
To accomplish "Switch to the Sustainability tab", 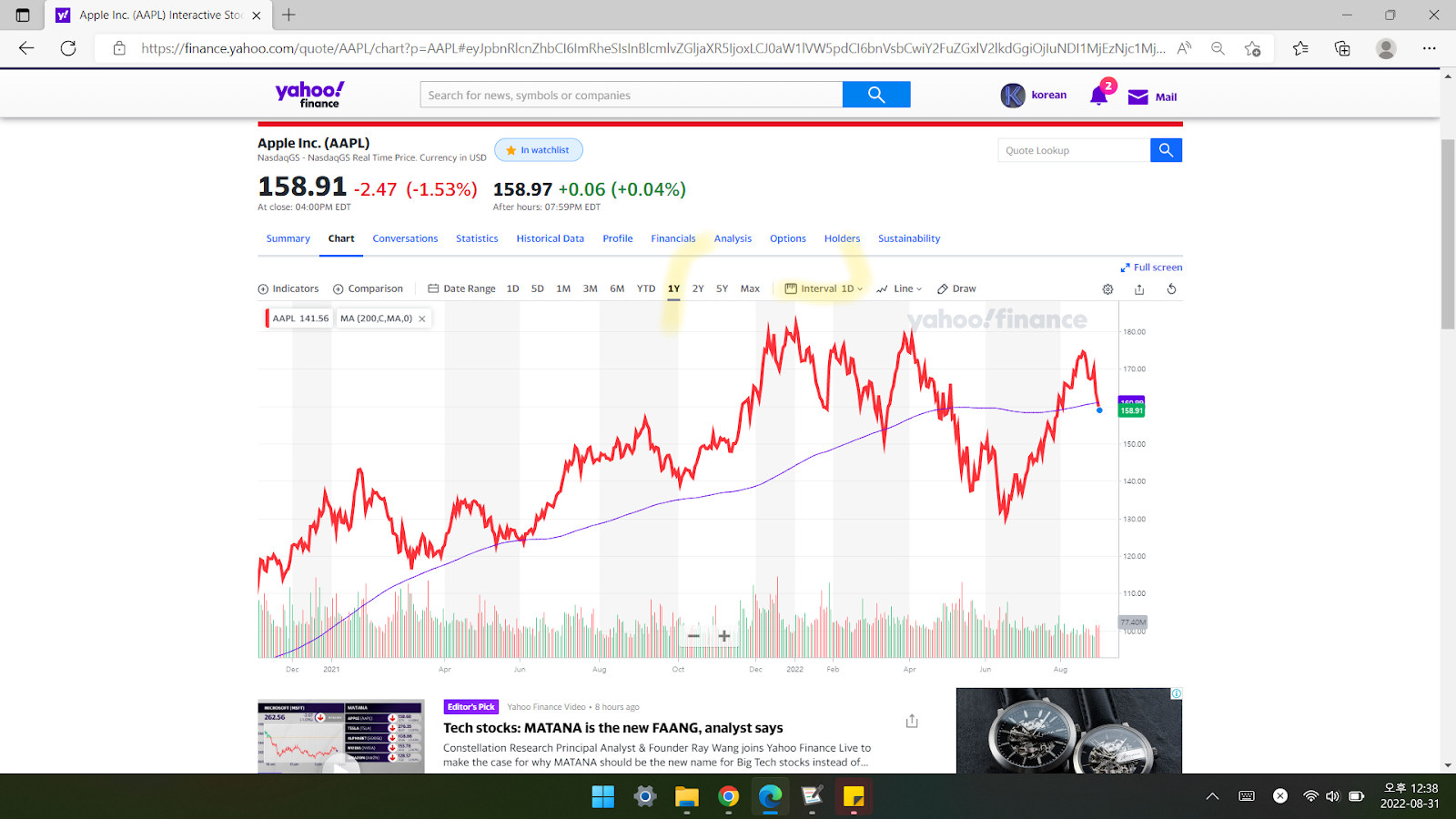I will tap(909, 238).
